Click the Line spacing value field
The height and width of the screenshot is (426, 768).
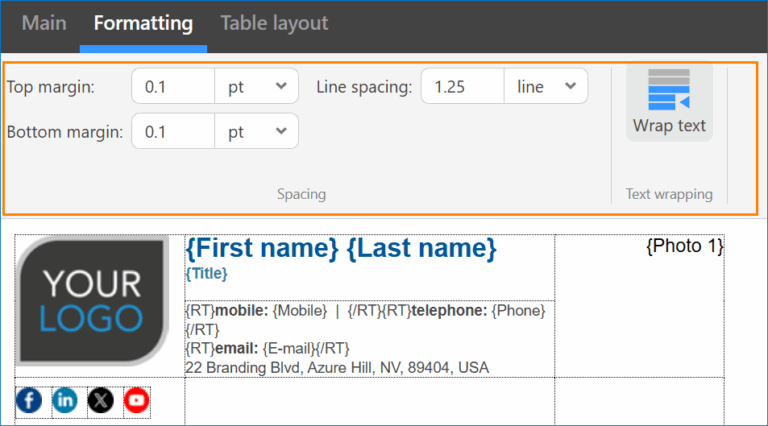(x=463, y=86)
